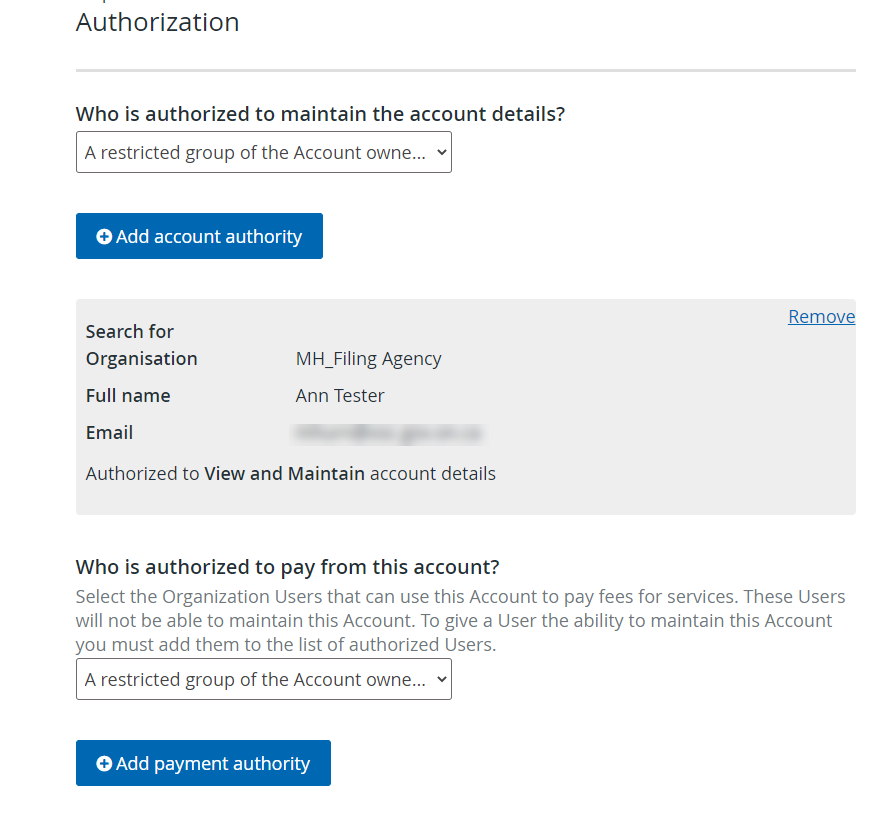
Task: Open the payment authorization dropdown
Action: 264,679
